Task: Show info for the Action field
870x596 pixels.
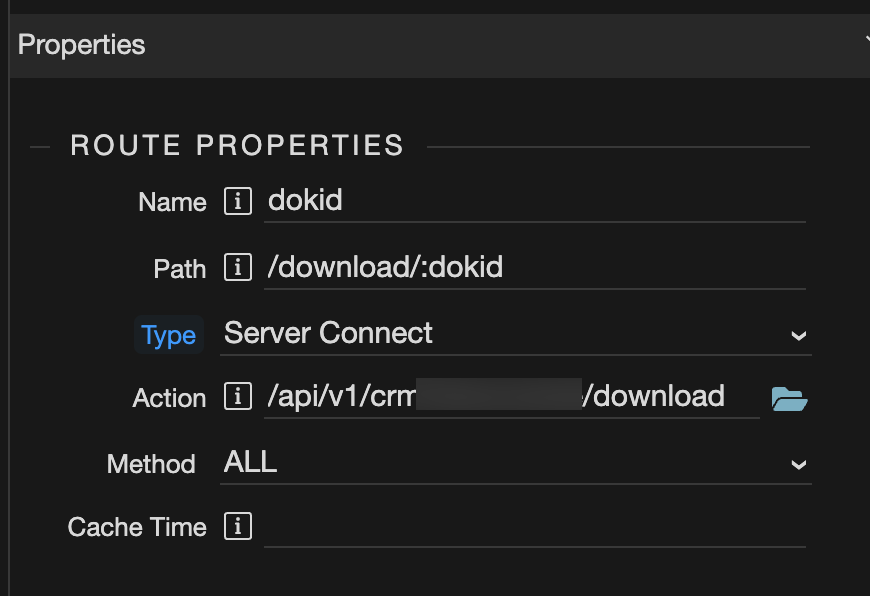Action: pyautogui.click(x=238, y=396)
